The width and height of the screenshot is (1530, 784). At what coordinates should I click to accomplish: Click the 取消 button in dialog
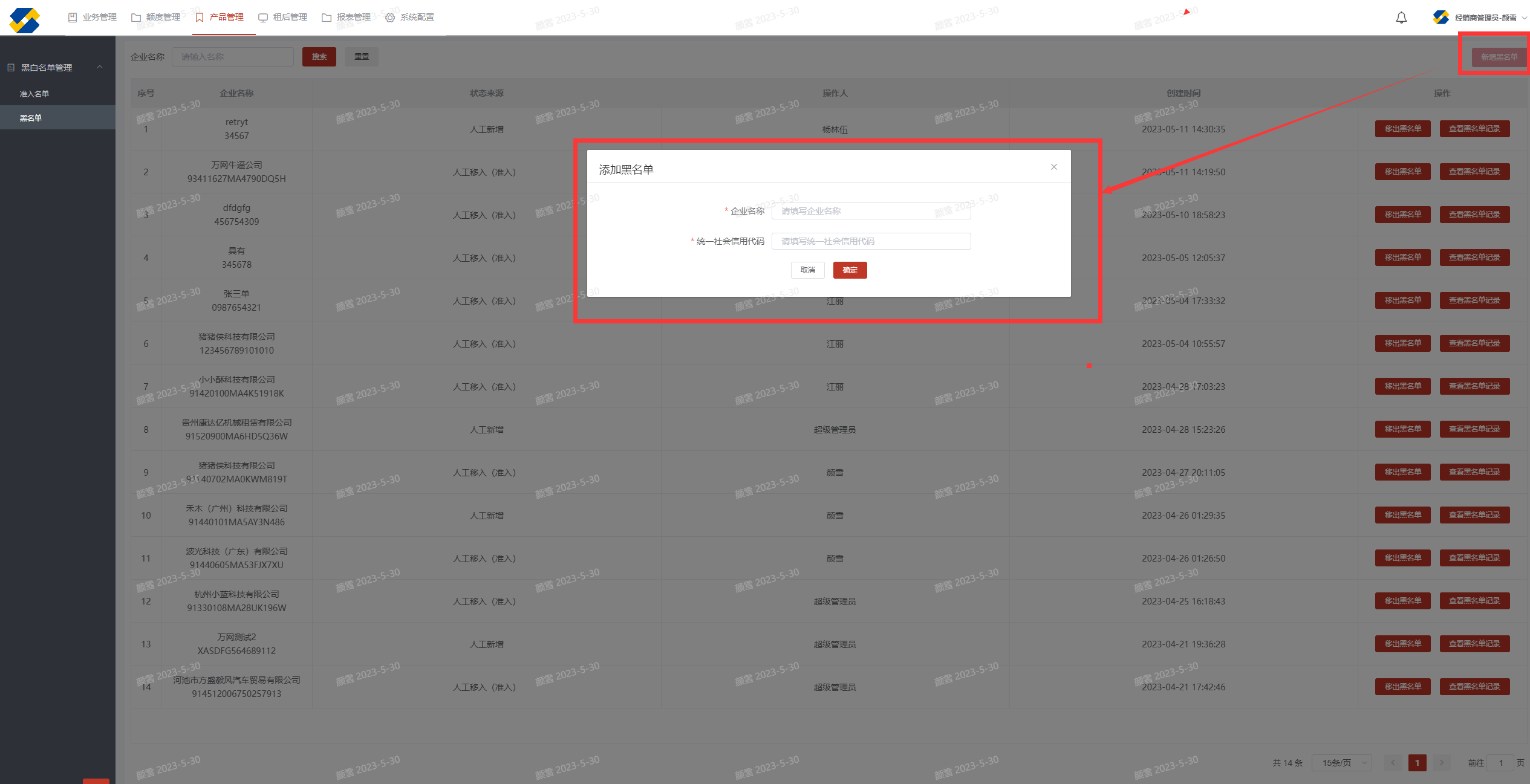807,270
